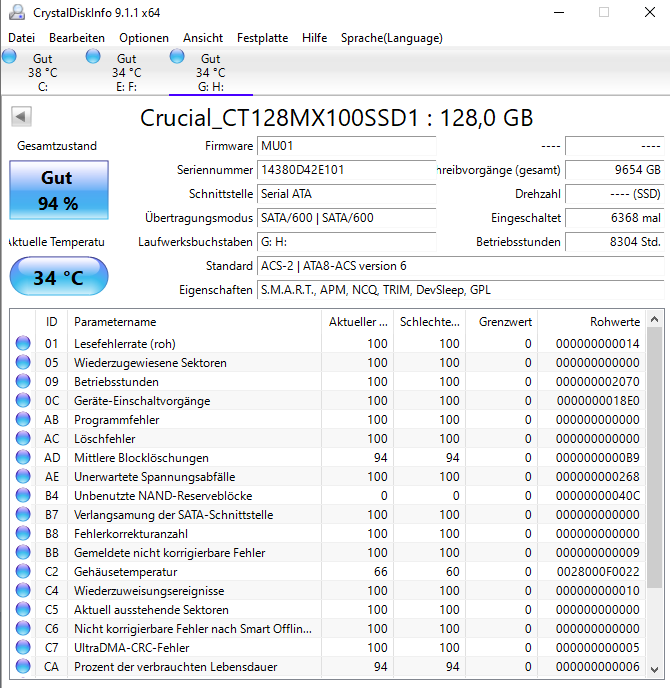The height and width of the screenshot is (688, 670).
Task: Select the E: F: drive tab
Action: [x=126, y=72]
